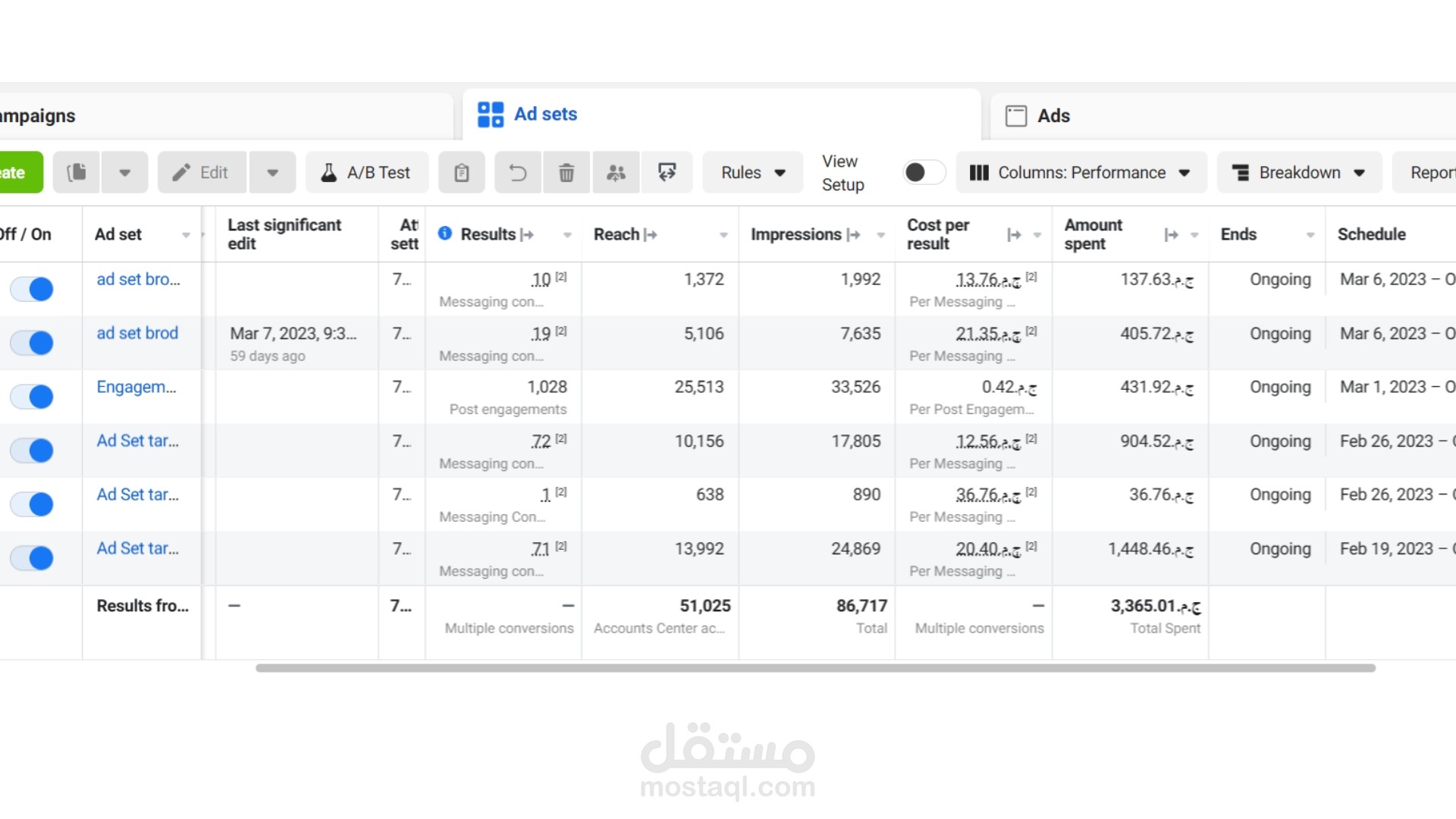1456x819 pixels.
Task: Open the Rules dropdown
Action: (752, 173)
